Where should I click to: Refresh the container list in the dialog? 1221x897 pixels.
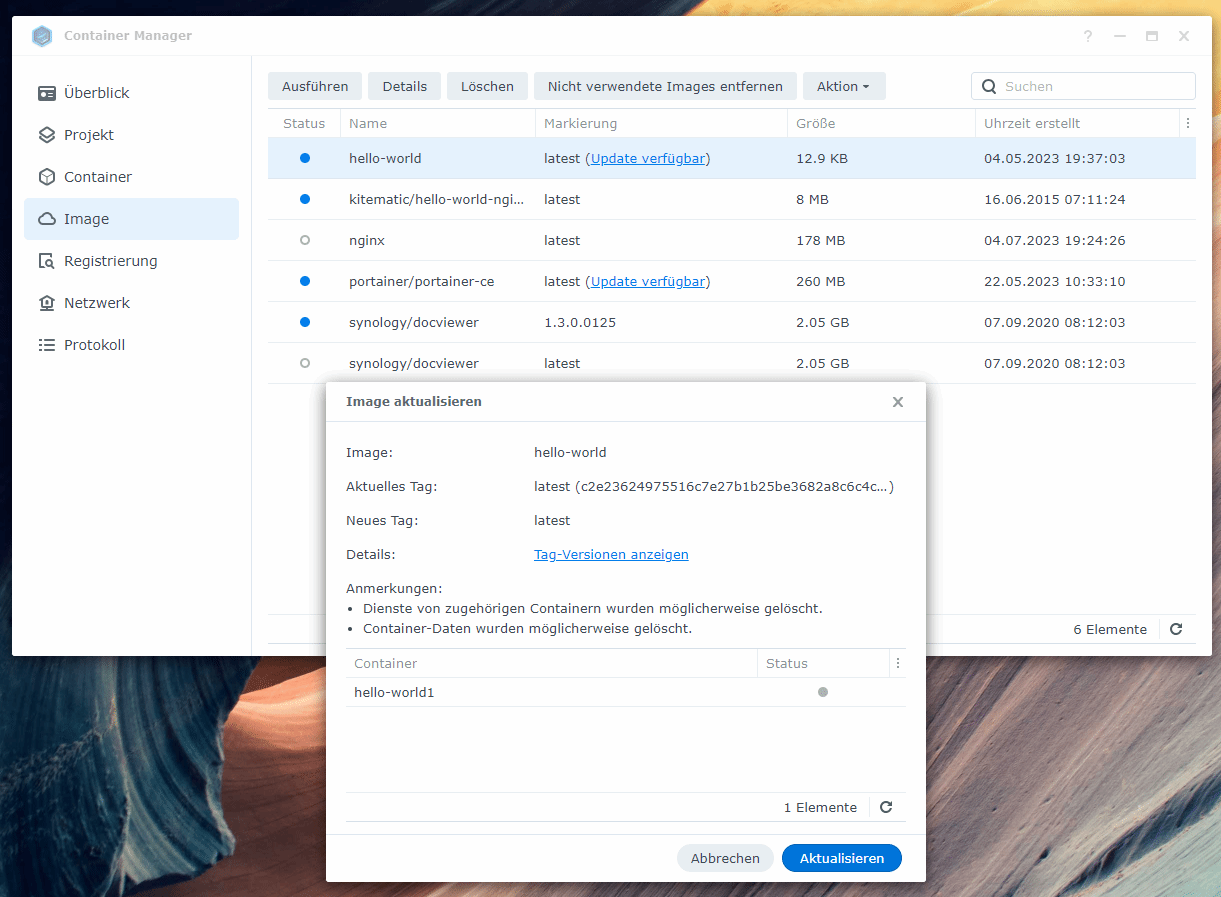(885, 807)
